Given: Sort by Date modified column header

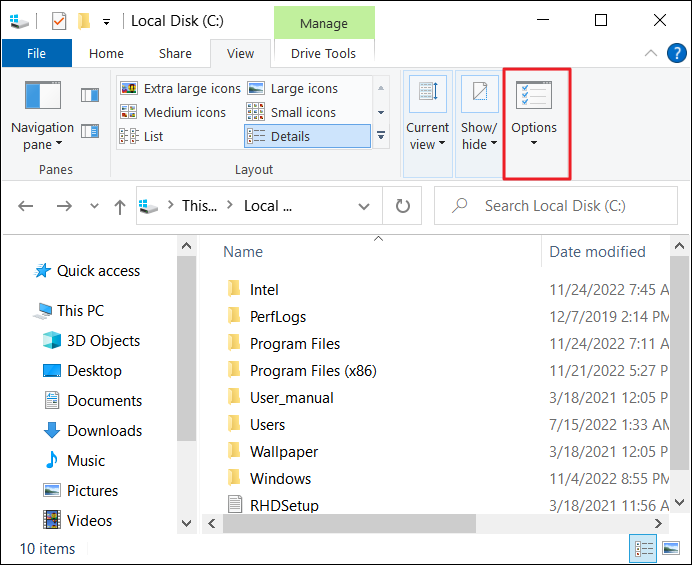Looking at the screenshot, I should (x=597, y=252).
